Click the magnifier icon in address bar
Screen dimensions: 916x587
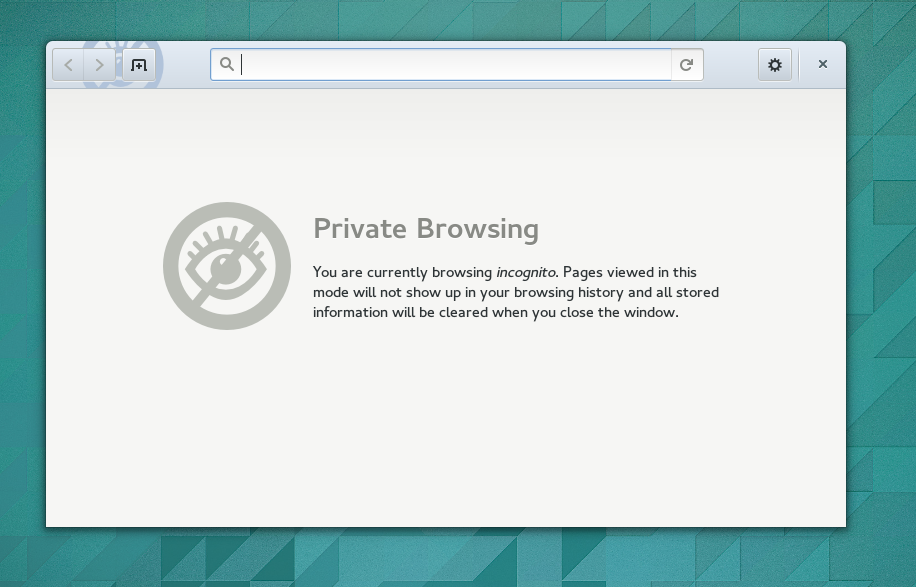(x=227, y=64)
